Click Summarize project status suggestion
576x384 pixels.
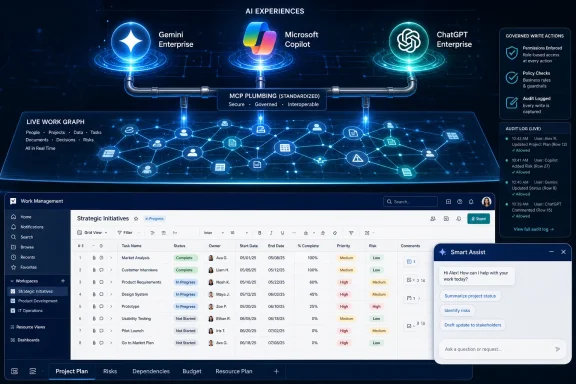pyautogui.click(x=470, y=296)
